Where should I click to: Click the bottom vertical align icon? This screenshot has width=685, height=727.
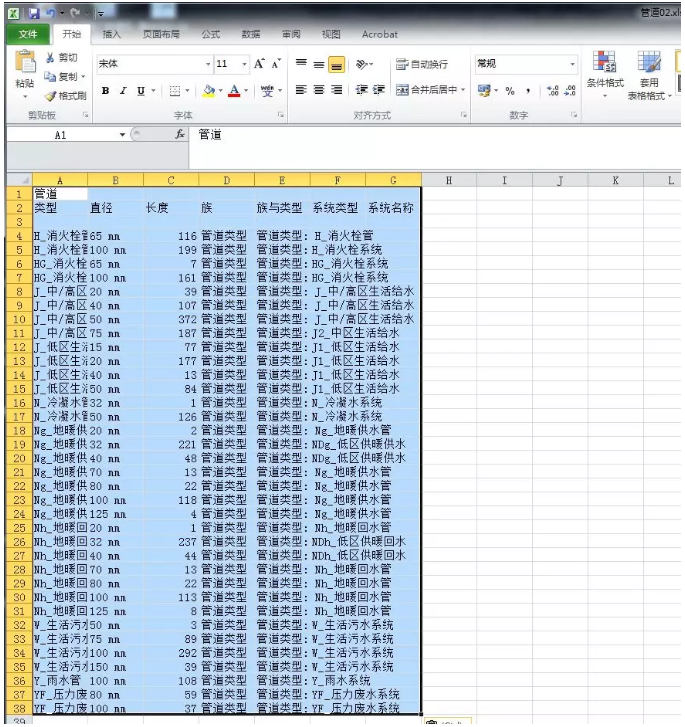click(336, 64)
